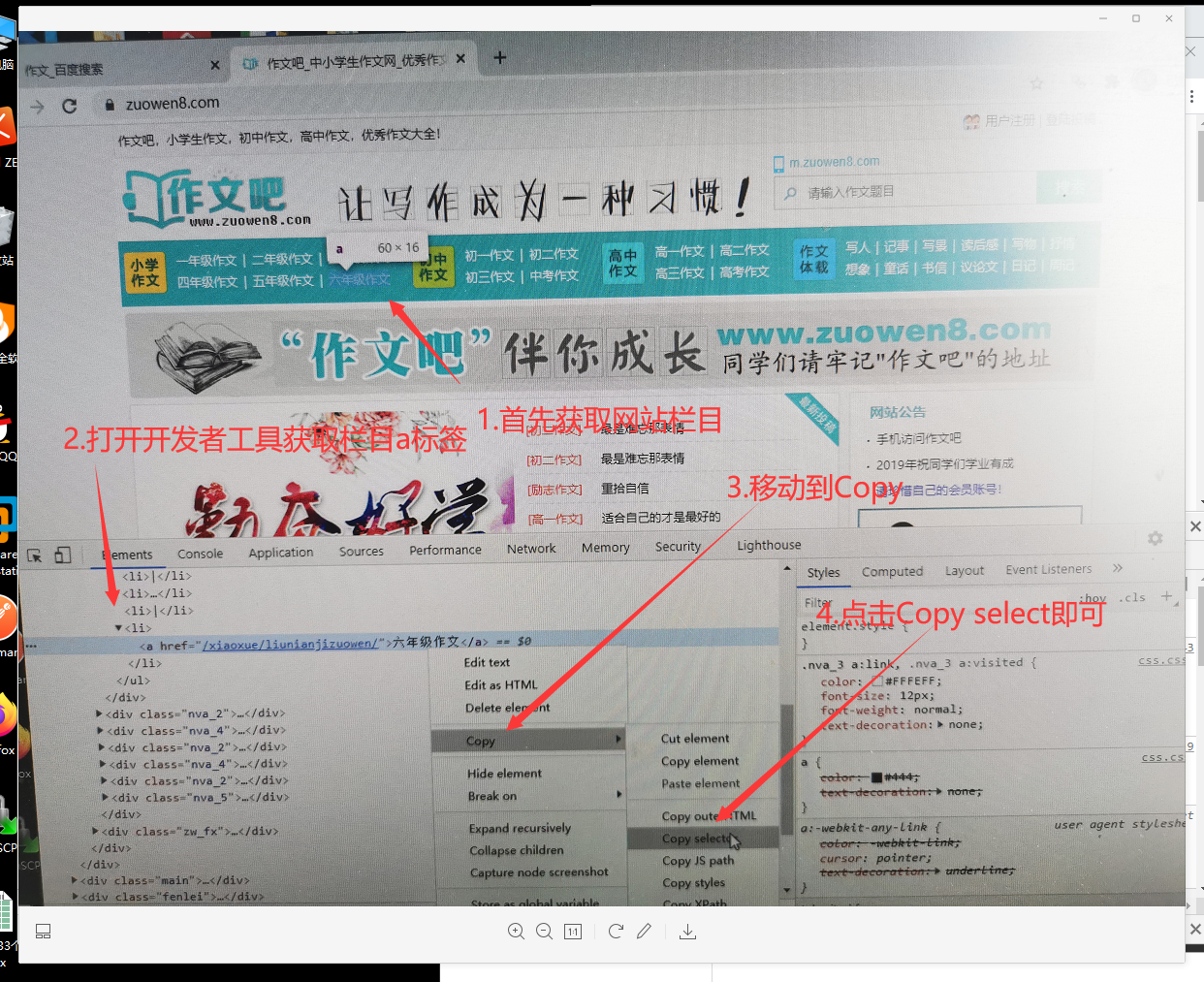The height and width of the screenshot is (982, 1204).
Task: Open the 重拾自信 article link
Action: pos(625,489)
